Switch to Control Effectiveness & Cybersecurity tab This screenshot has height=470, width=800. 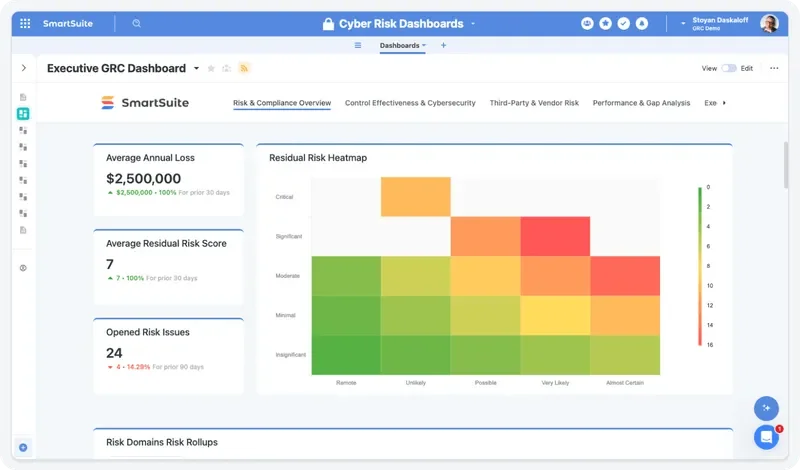point(410,103)
